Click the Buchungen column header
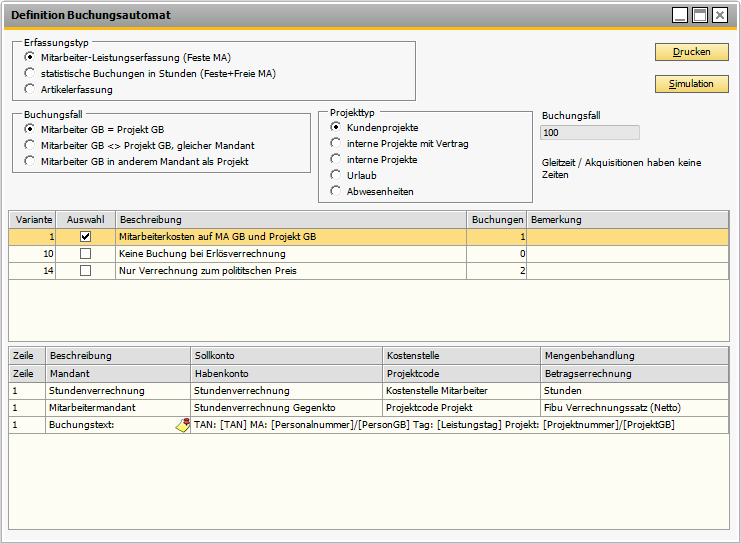The width and height of the screenshot is (741, 544). click(x=496, y=219)
